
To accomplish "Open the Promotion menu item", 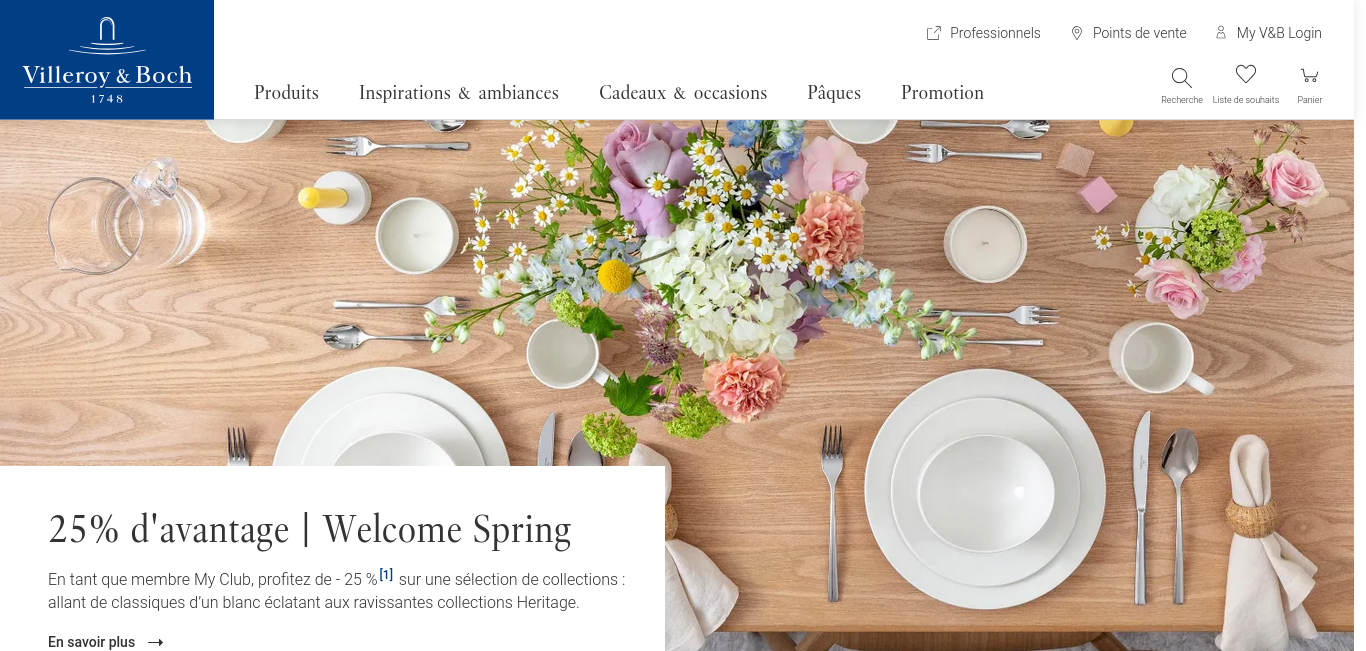I will click(x=942, y=93).
